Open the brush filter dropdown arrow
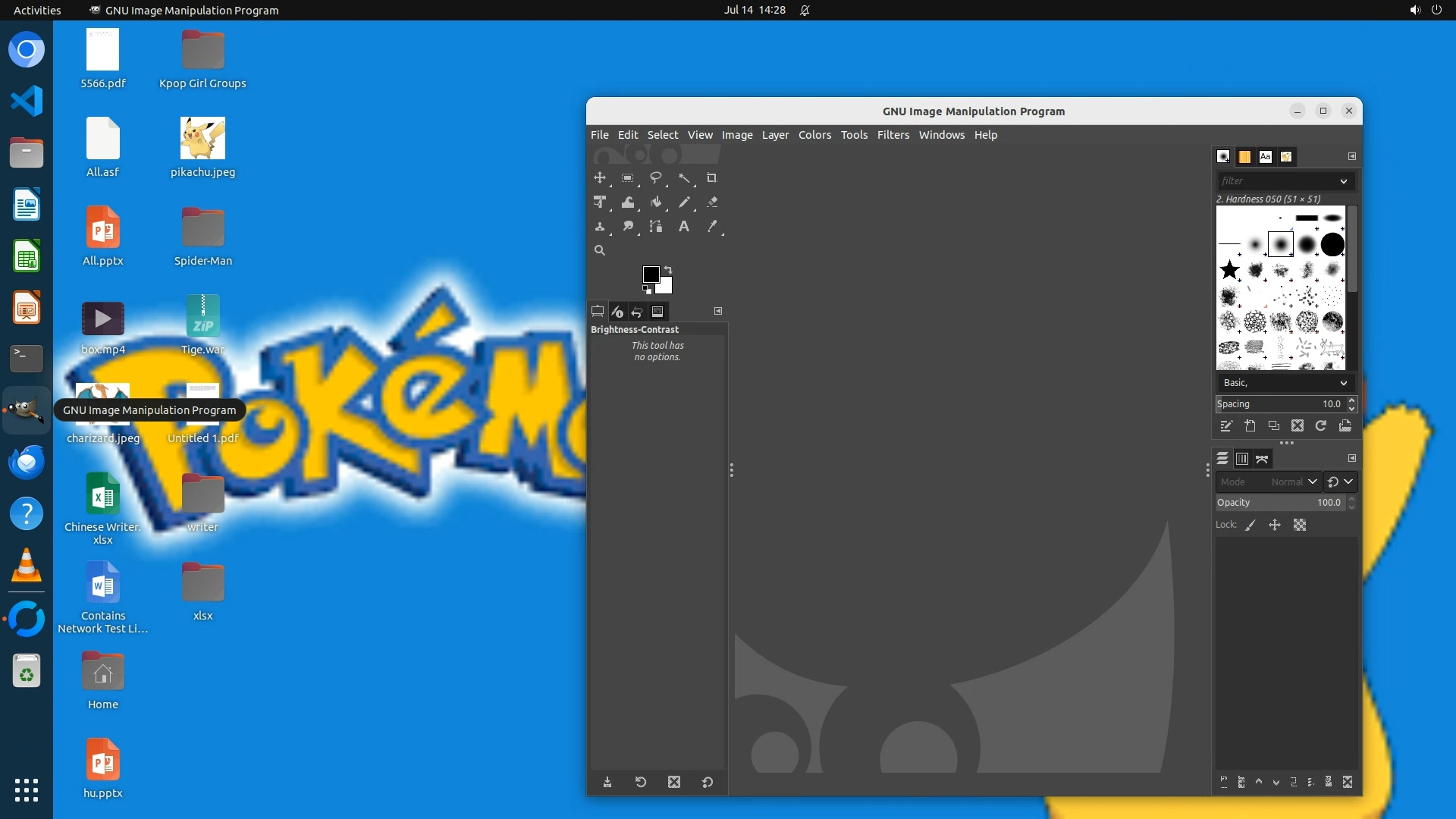Image resolution: width=1456 pixels, height=819 pixels. coord(1343,181)
